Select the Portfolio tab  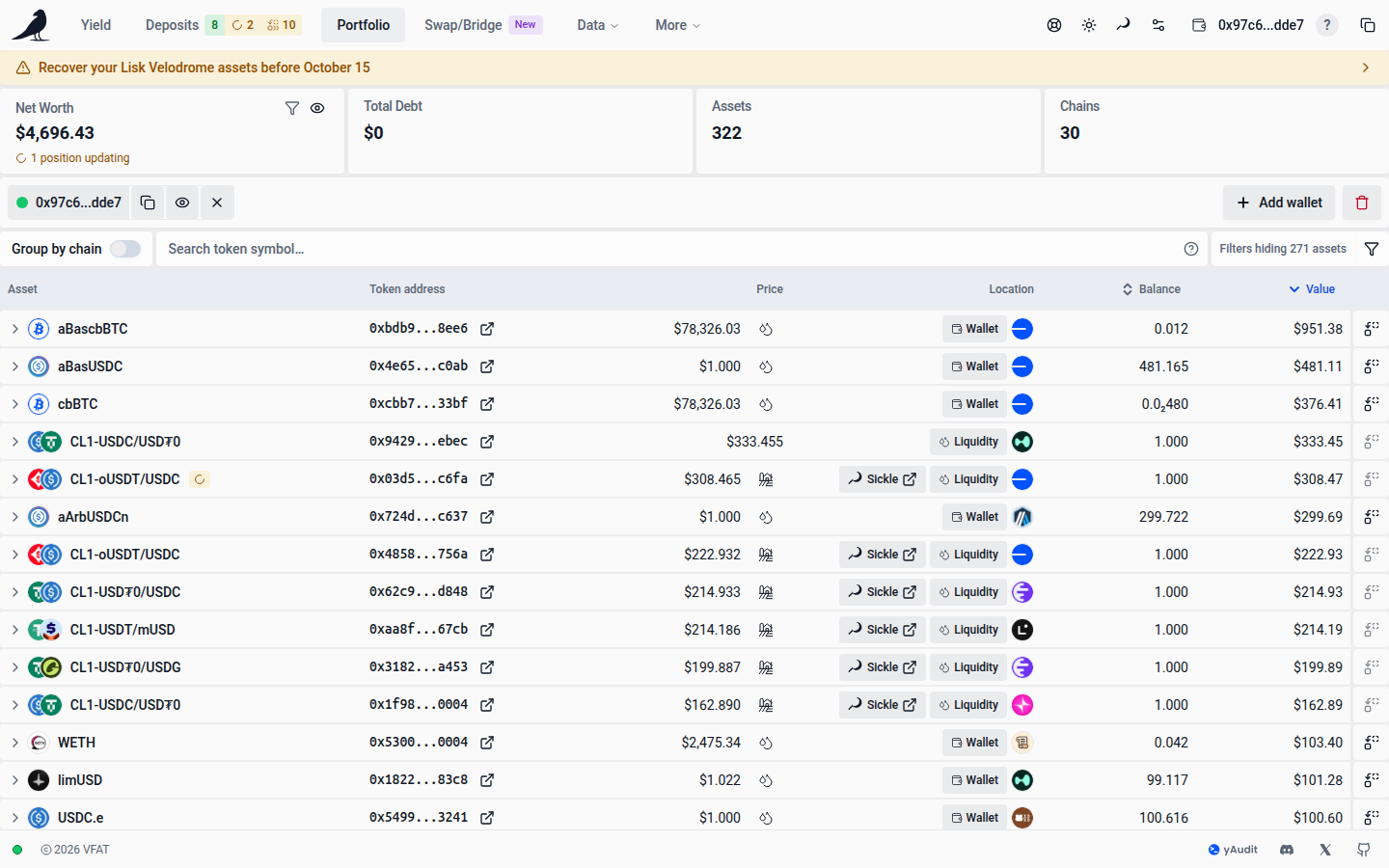click(x=364, y=25)
